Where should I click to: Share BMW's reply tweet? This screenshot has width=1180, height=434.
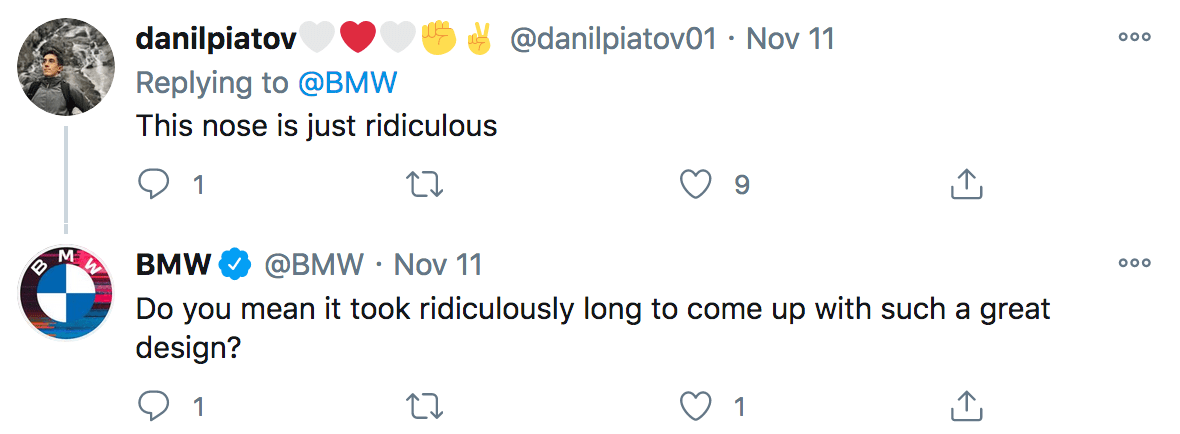[964, 406]
